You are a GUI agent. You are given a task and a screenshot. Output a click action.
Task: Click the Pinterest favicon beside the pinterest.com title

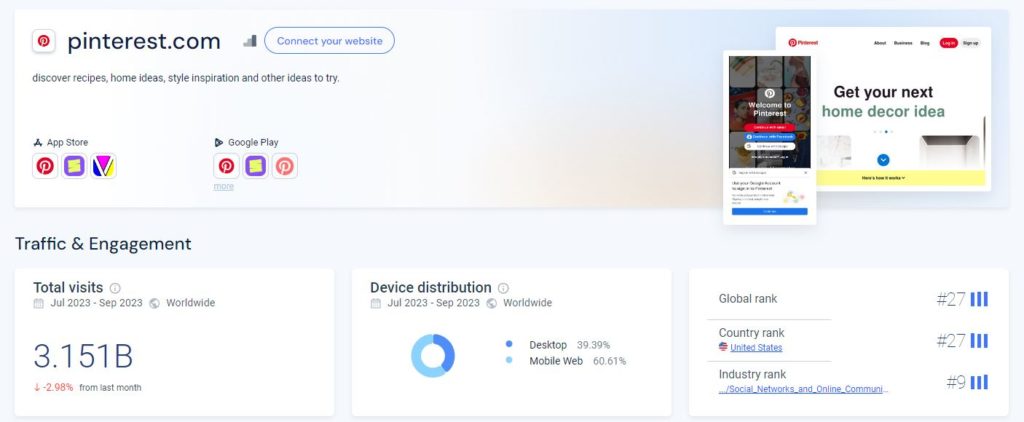[x=44, y=41]
